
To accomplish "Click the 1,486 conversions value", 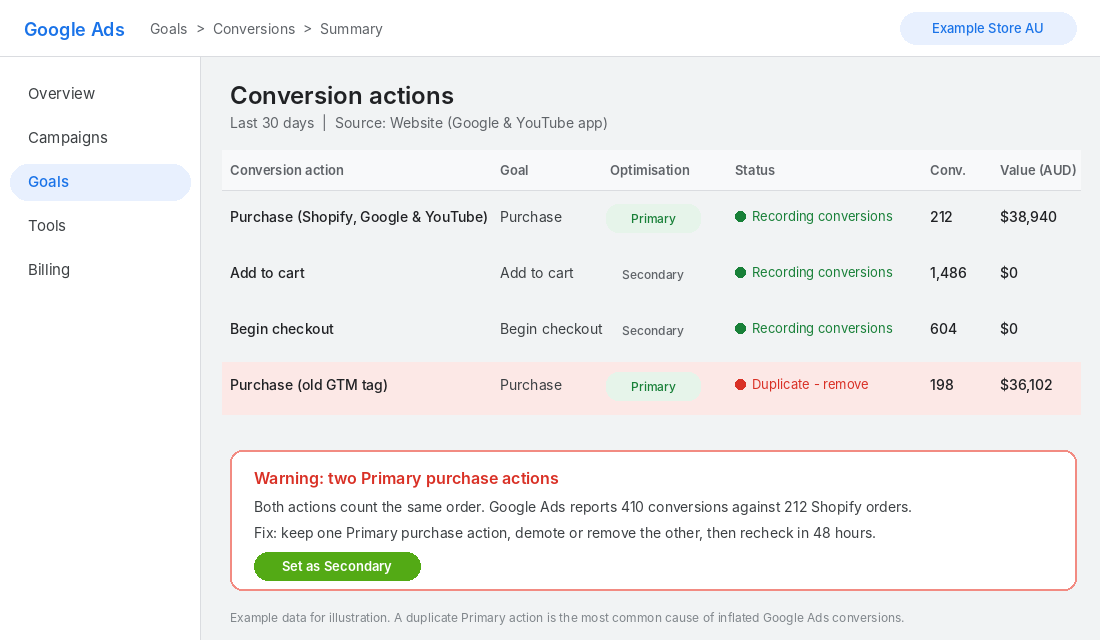I will [x=948, y=273].
